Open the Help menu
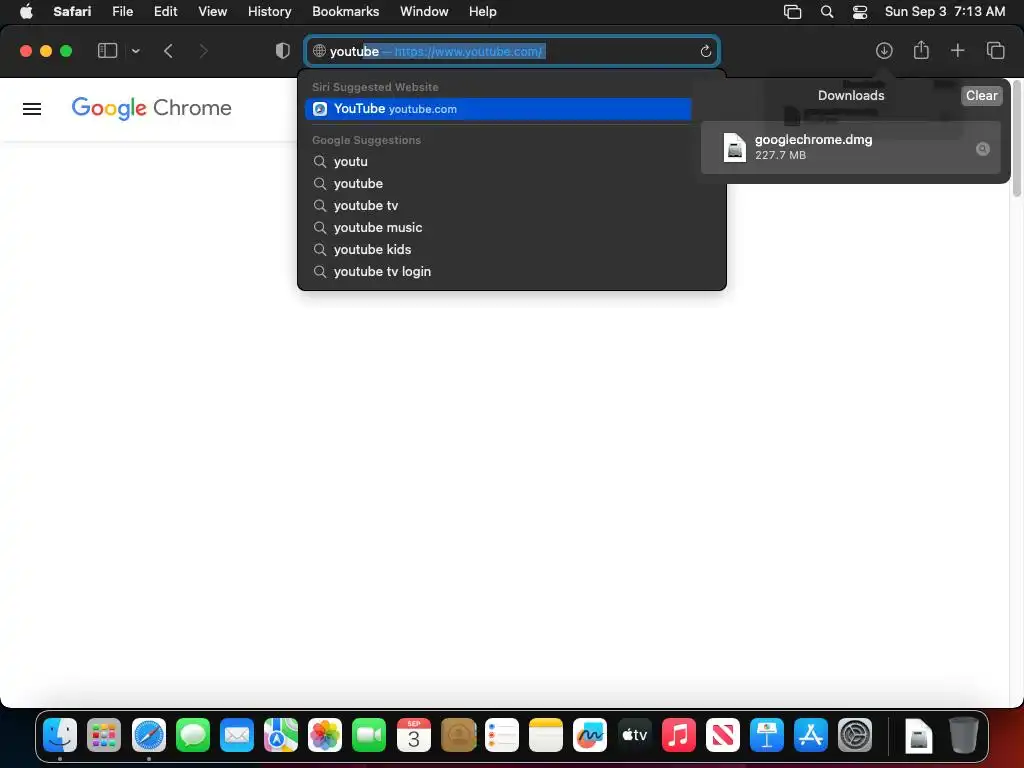The height and width of the screenshot is (768, 1024). 483,11
